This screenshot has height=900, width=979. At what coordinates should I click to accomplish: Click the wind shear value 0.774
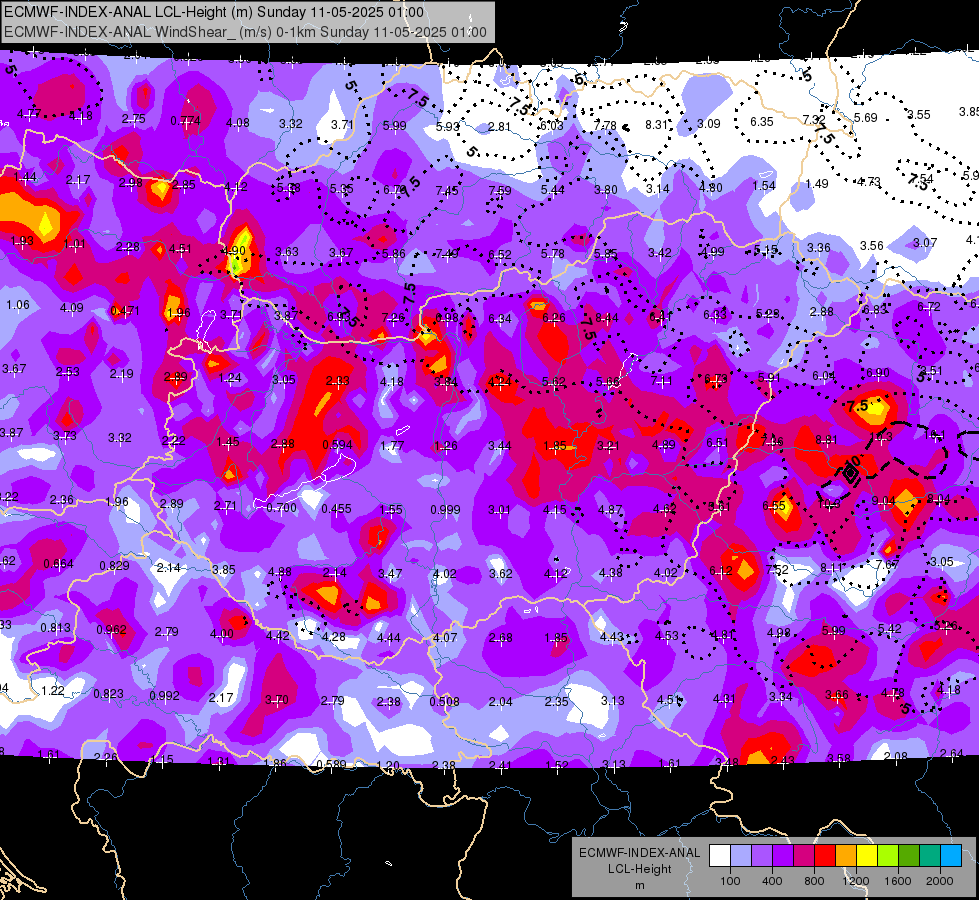[185, 121]
